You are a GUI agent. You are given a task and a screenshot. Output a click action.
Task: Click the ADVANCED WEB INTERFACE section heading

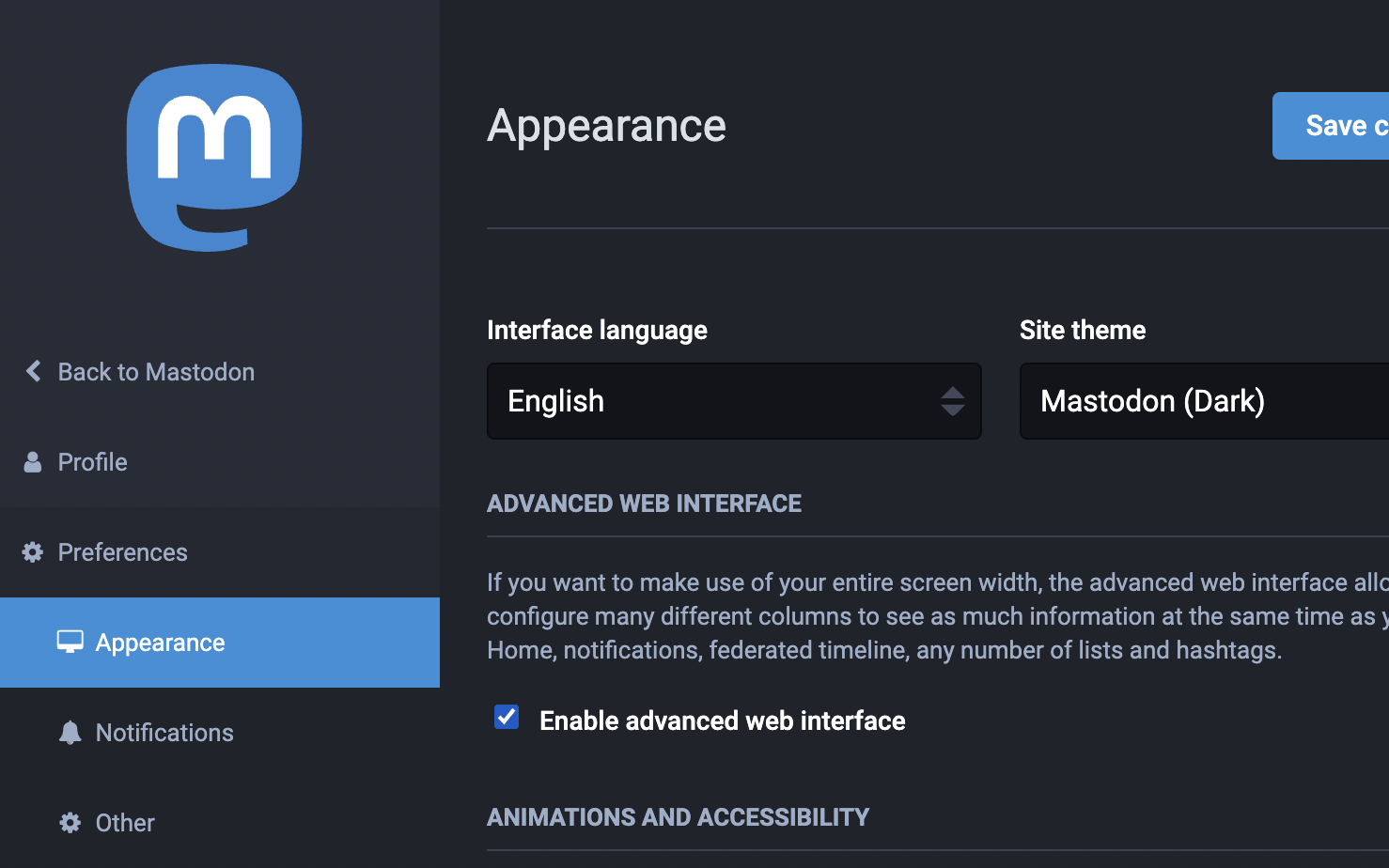click(644, 504)
